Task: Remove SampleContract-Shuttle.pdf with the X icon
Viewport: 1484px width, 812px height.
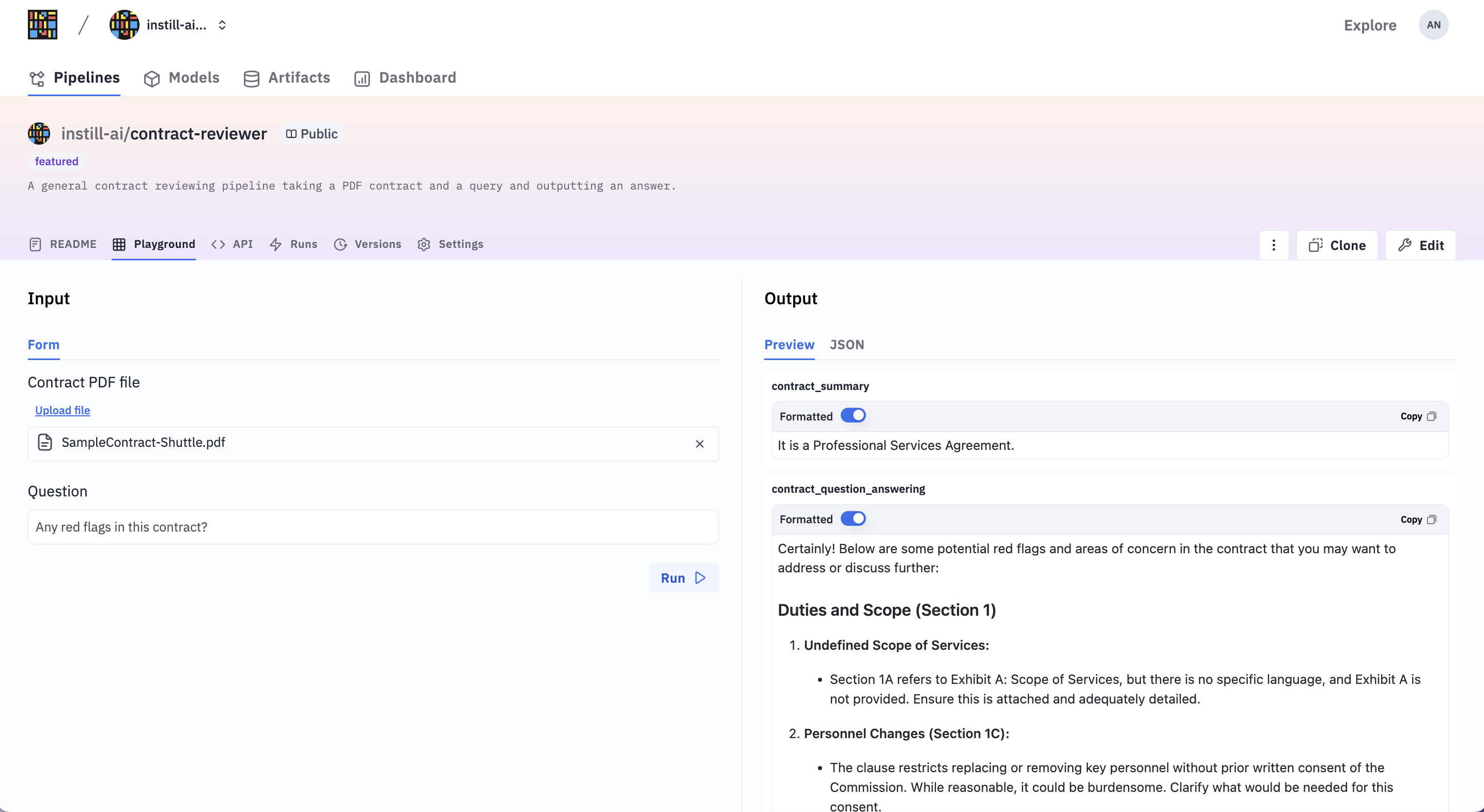Action: point(699,443)
